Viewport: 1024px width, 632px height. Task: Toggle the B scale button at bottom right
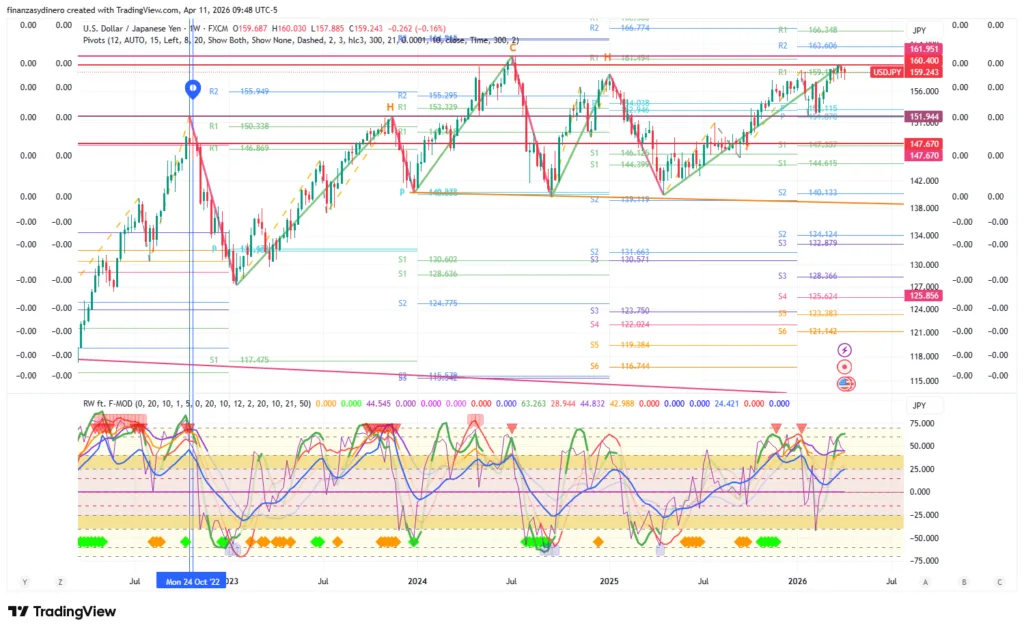tap(962, 581)
